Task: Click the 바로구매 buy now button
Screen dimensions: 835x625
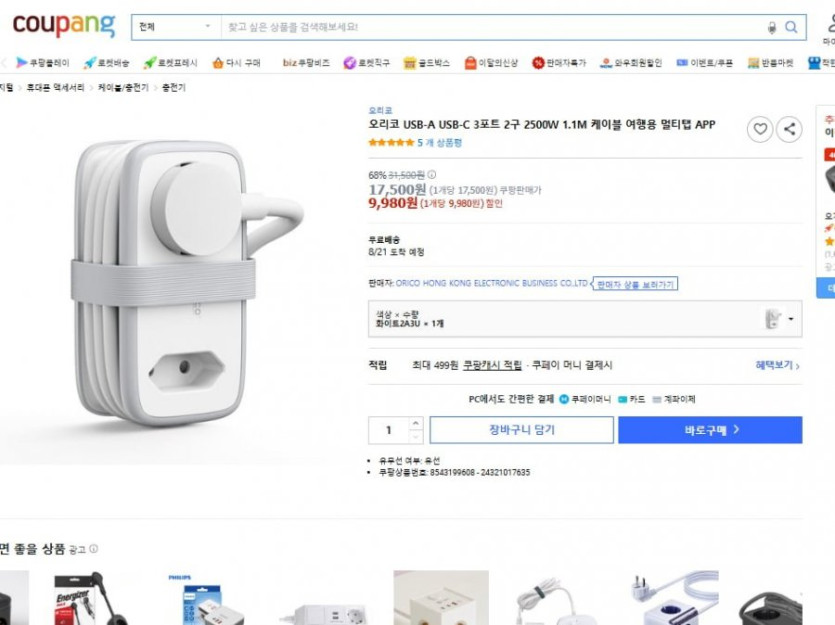Action: [710, 430]
